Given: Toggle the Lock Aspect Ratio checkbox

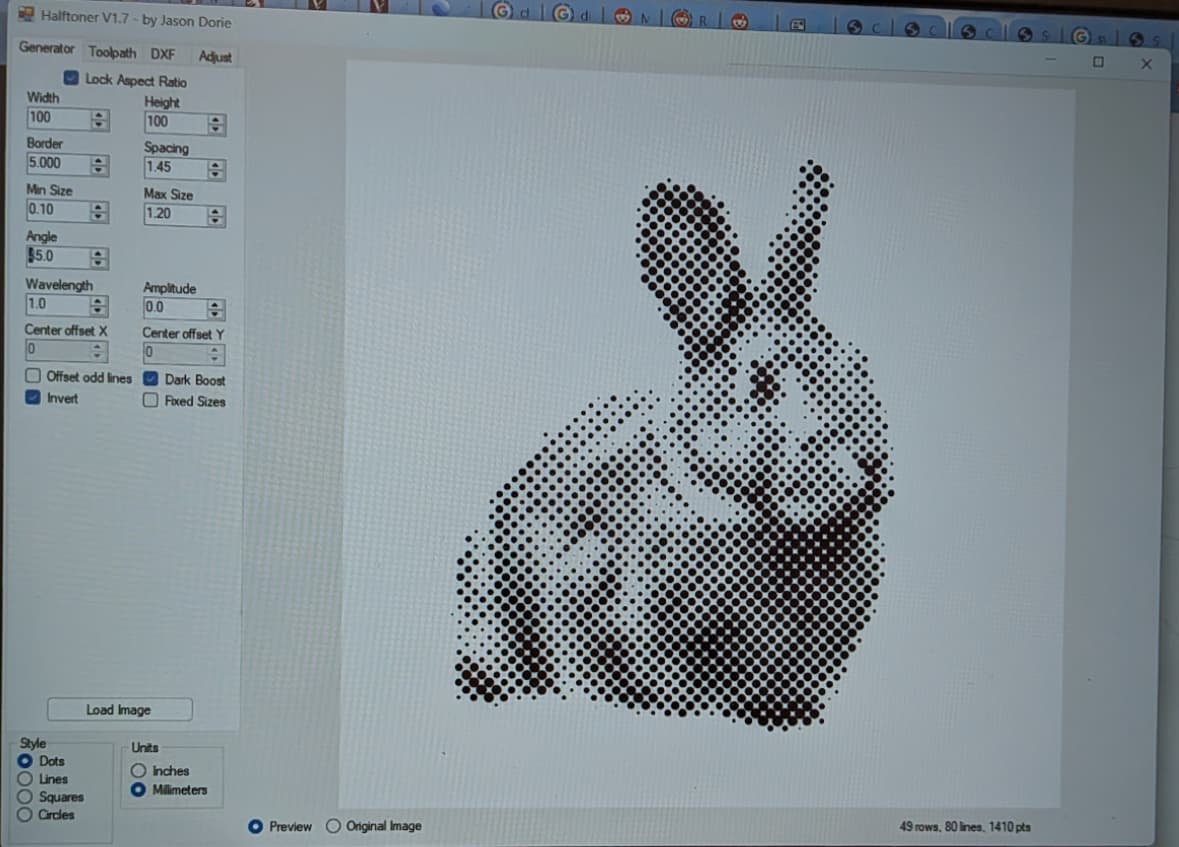Looking at the screenshot, I should [x=71, y=79].
